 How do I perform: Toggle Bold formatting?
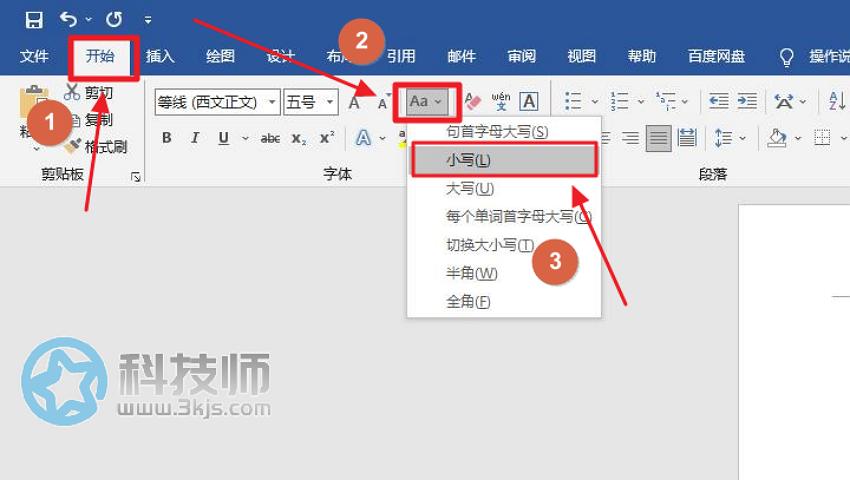tap(167, 138)
